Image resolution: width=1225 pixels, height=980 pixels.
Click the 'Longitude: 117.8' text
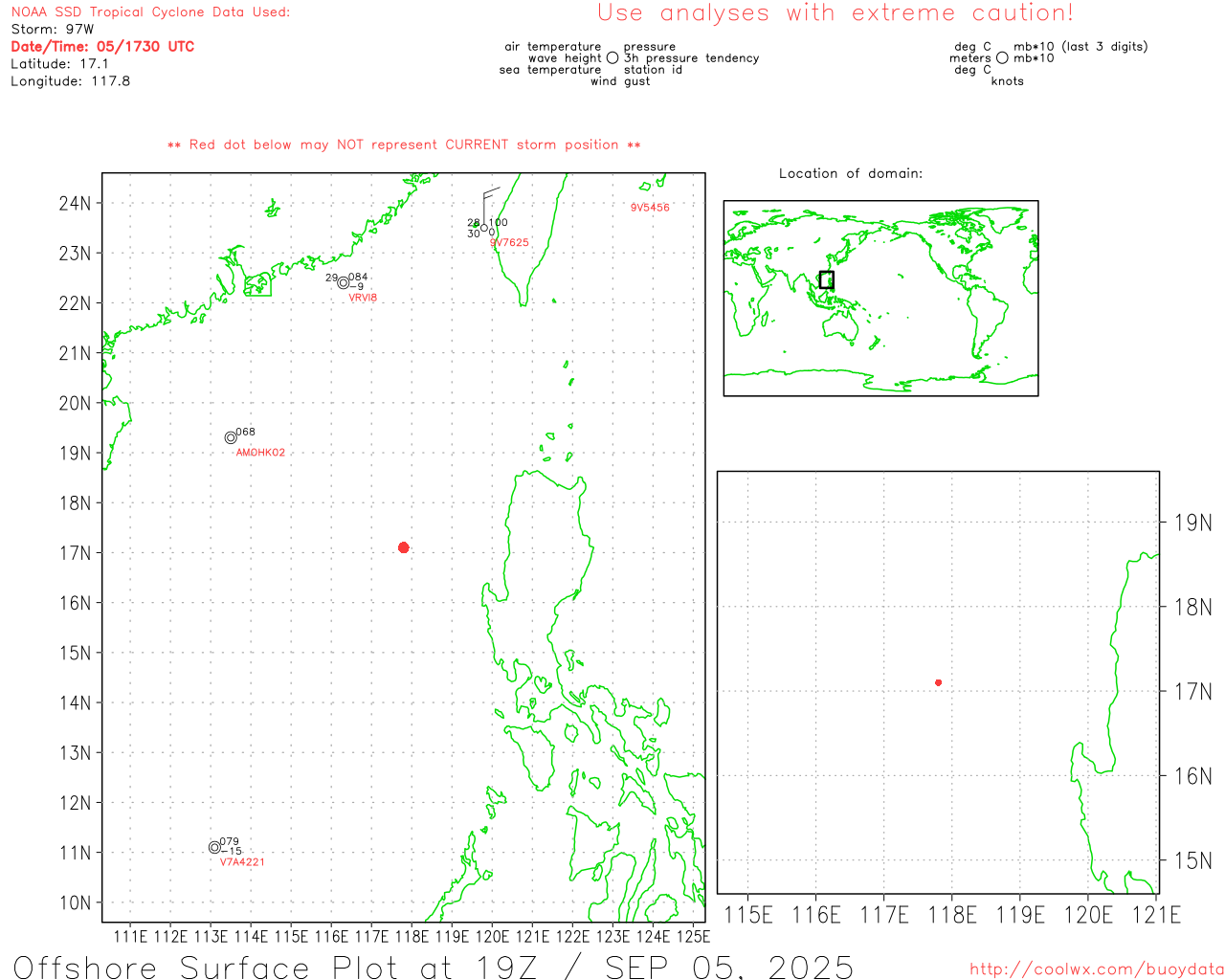pyautogui.click(x=70, y=81)
